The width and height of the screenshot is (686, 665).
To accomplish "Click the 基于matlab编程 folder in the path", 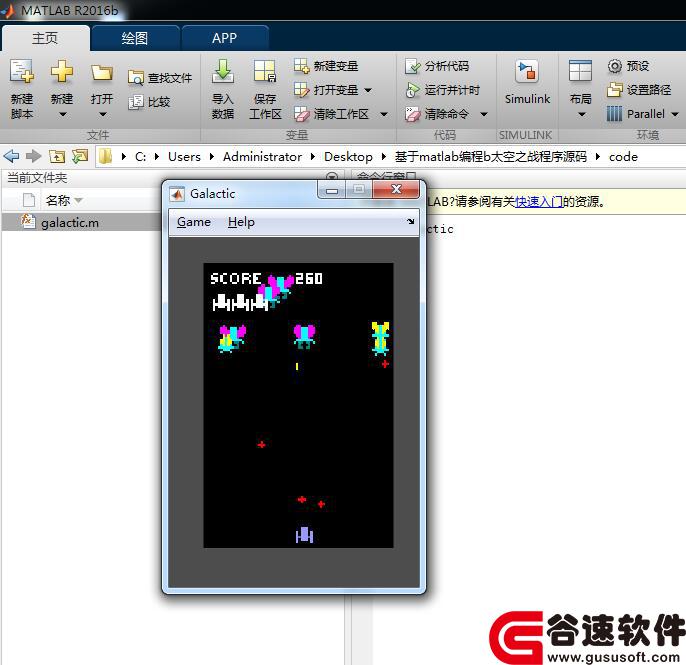I will point(490,157).
